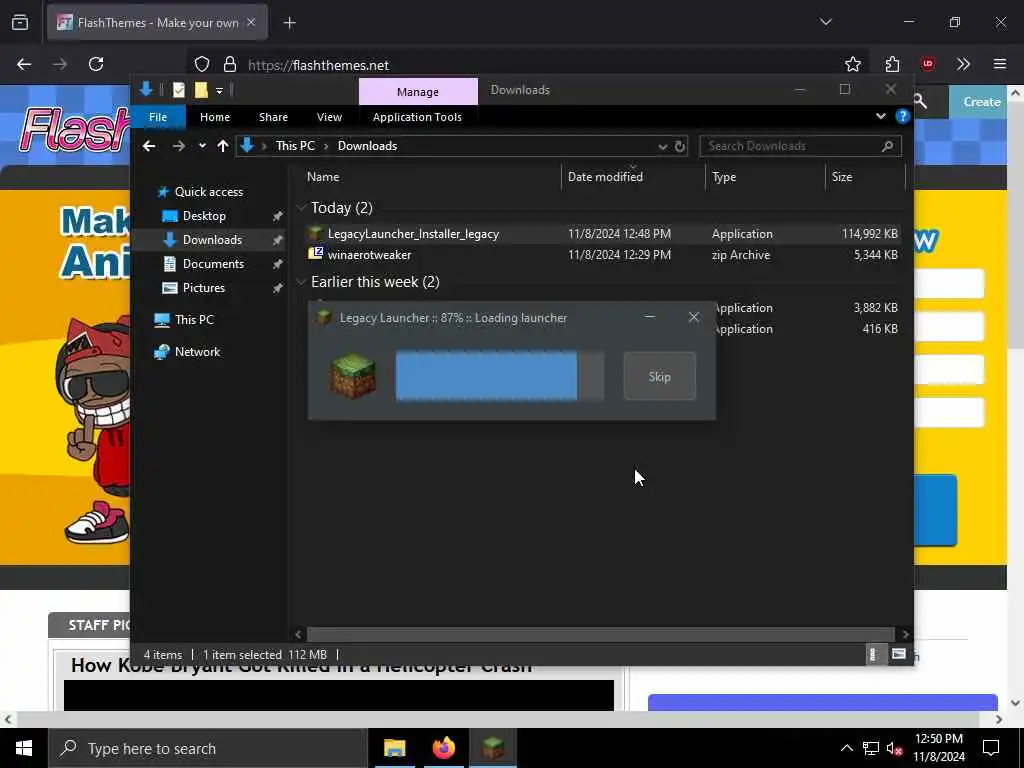Click Firefox tracking protection shield icon
This screenshot has height=768, width=1024.
coord(202,64)
